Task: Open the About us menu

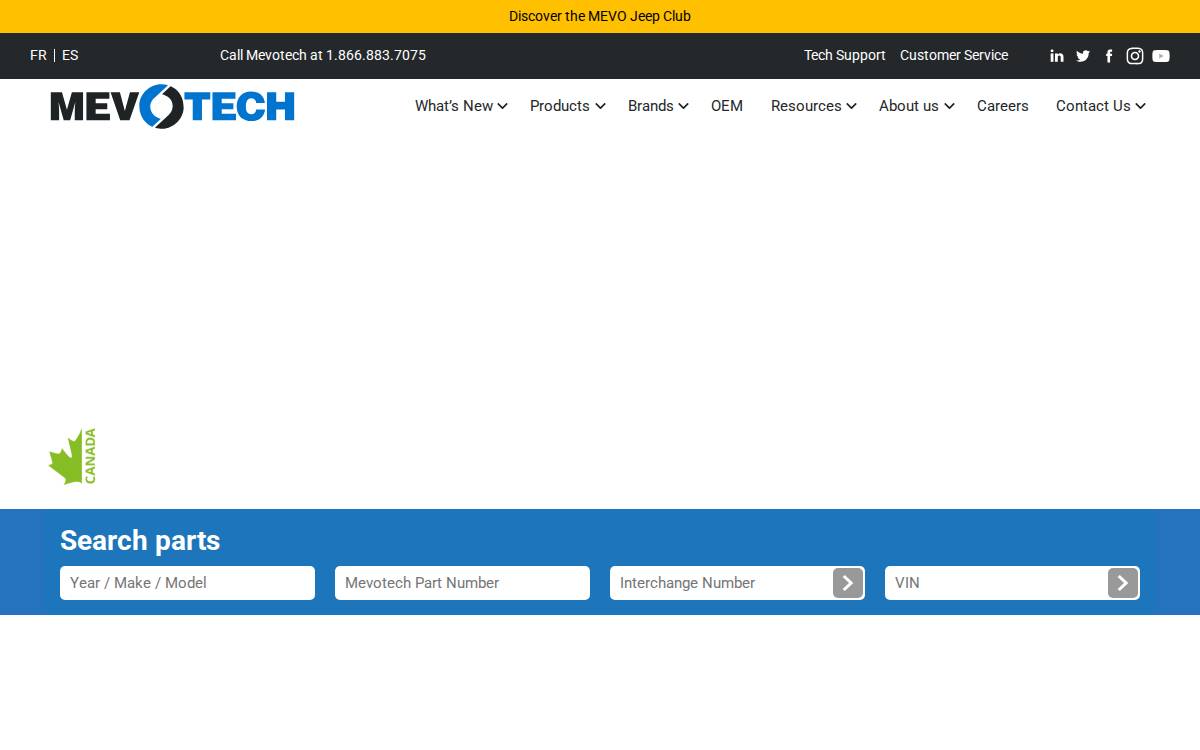Action: point(909,106)
